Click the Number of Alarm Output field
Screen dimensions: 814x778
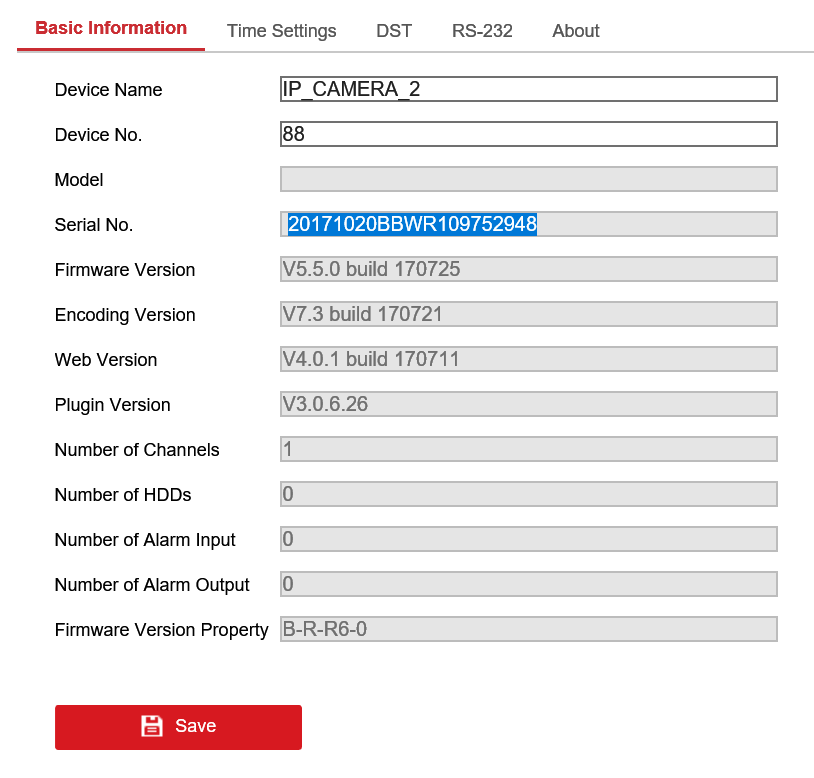tap(528, 584)
